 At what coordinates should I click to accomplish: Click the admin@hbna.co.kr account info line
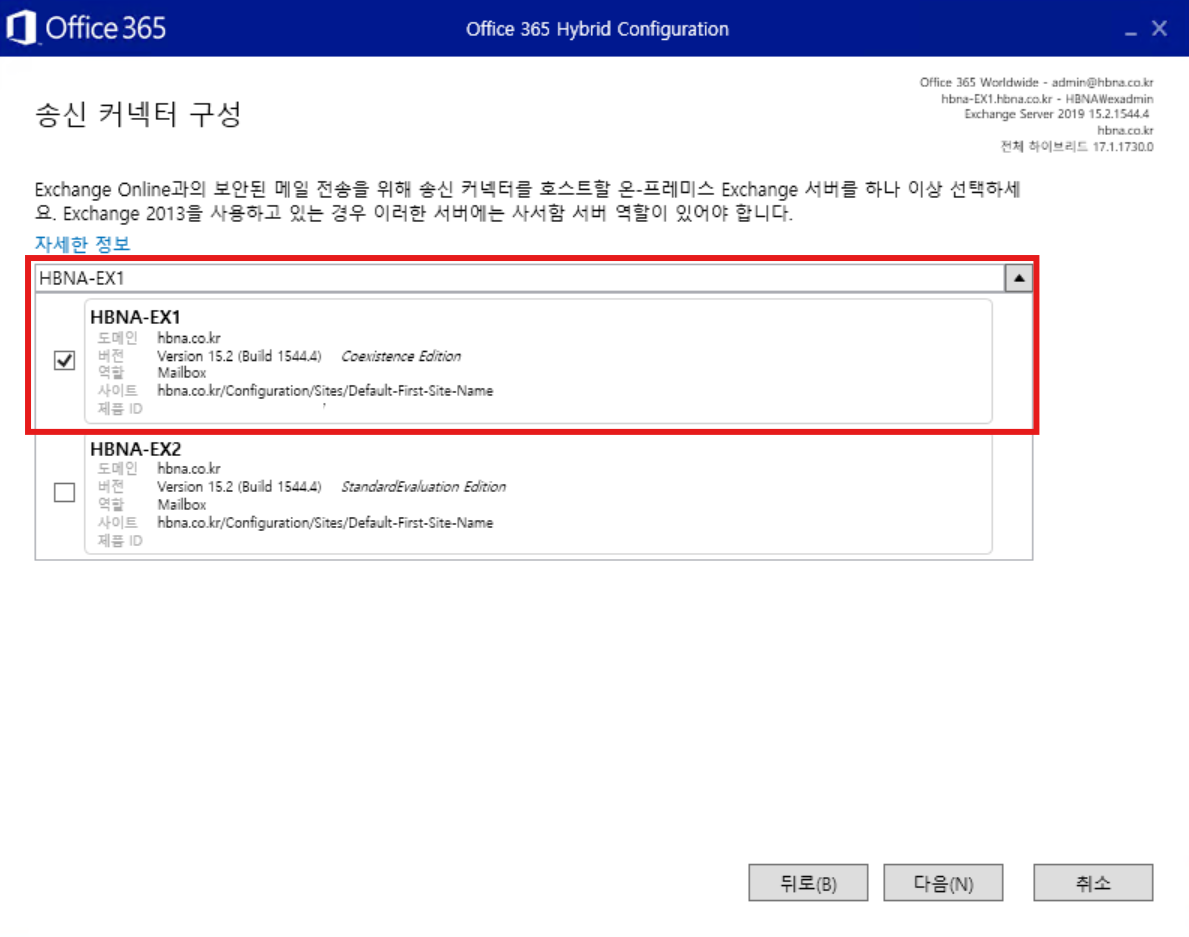pyautogui.click(x=1037, y=82)
